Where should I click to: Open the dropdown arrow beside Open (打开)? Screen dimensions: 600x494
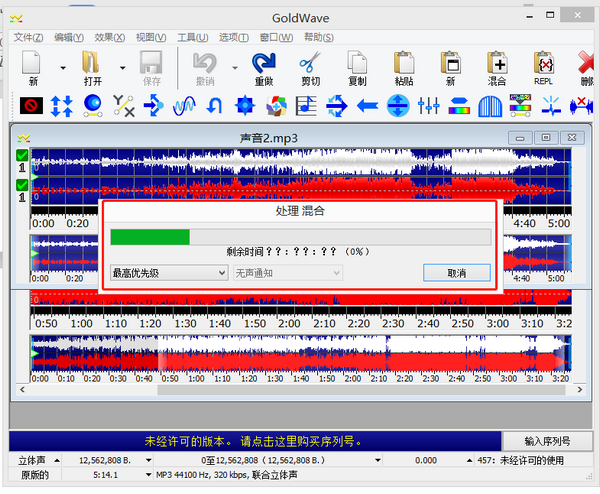coord(123,68)
